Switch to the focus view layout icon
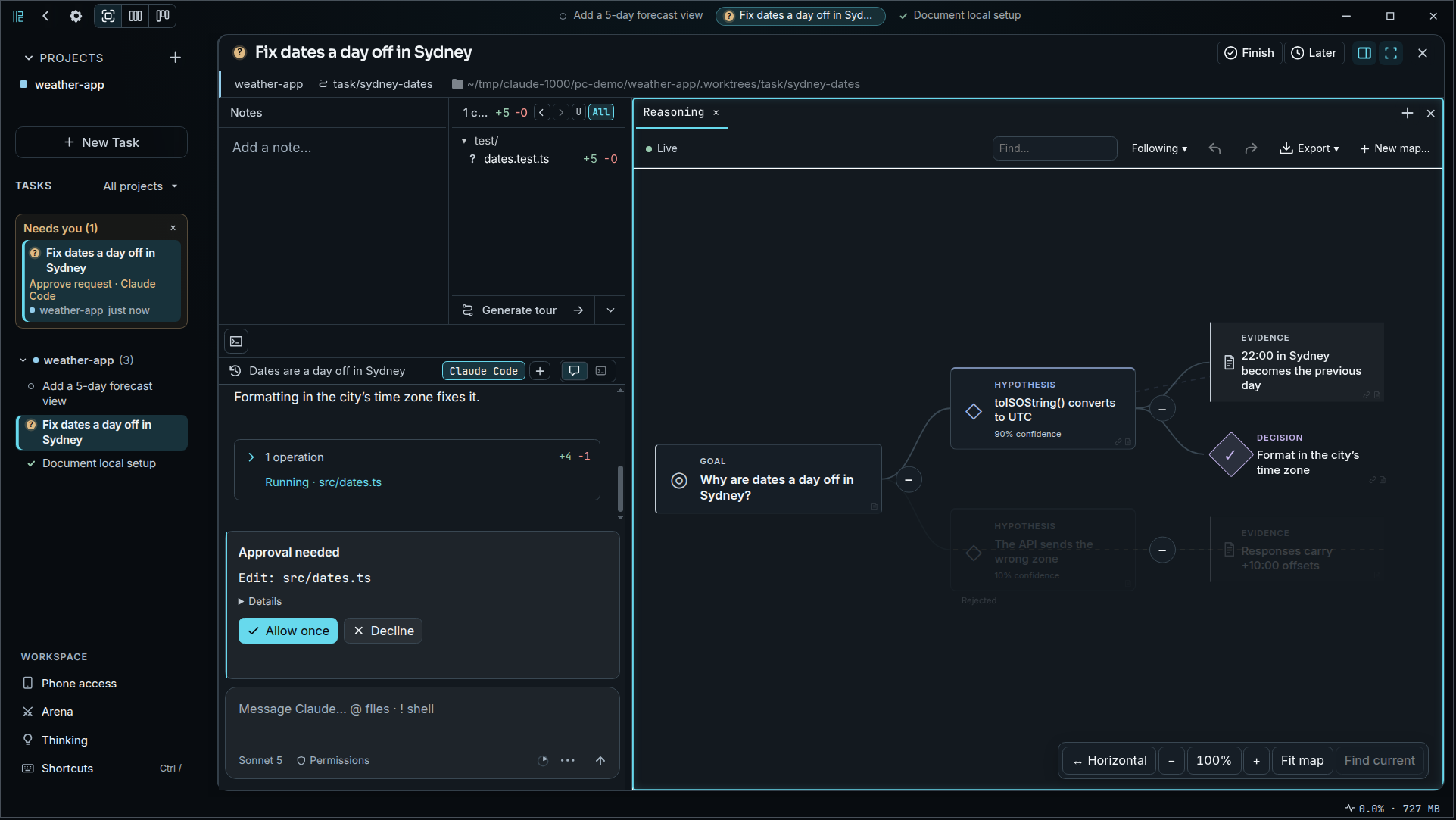Viewport: 1456px width, 820px height. point(108,16)
